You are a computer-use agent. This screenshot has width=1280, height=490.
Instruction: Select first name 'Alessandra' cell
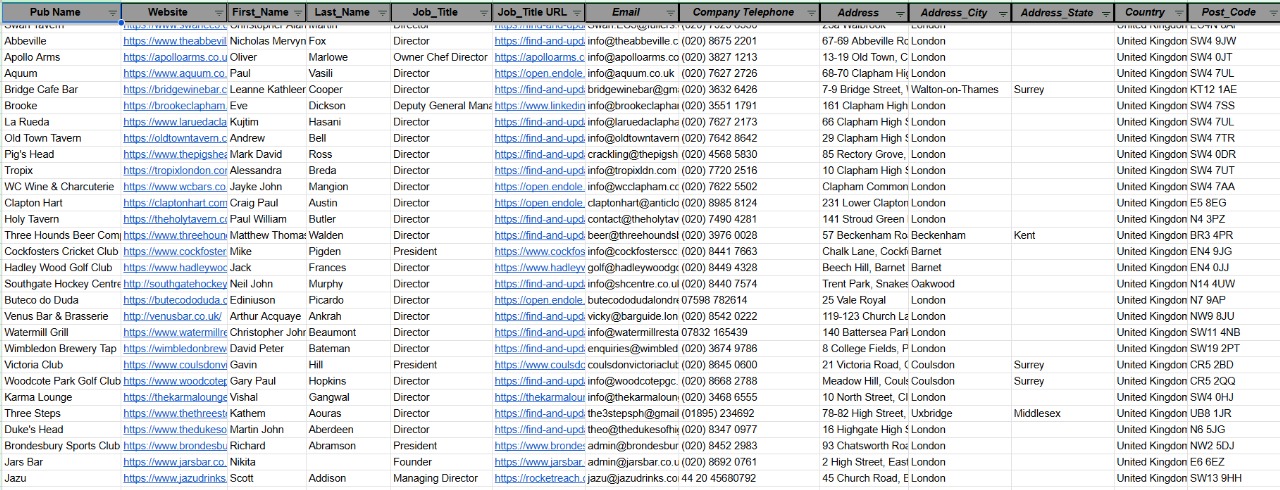(267, 170)
